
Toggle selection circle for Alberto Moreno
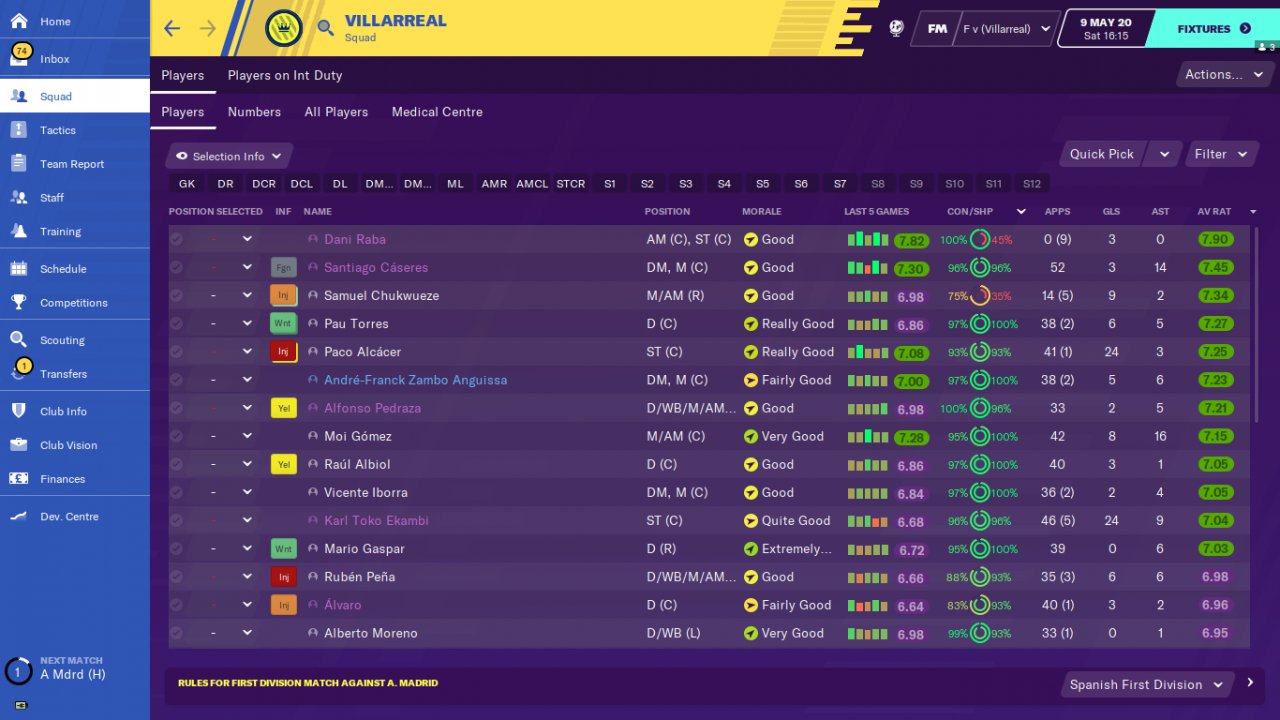177,633
